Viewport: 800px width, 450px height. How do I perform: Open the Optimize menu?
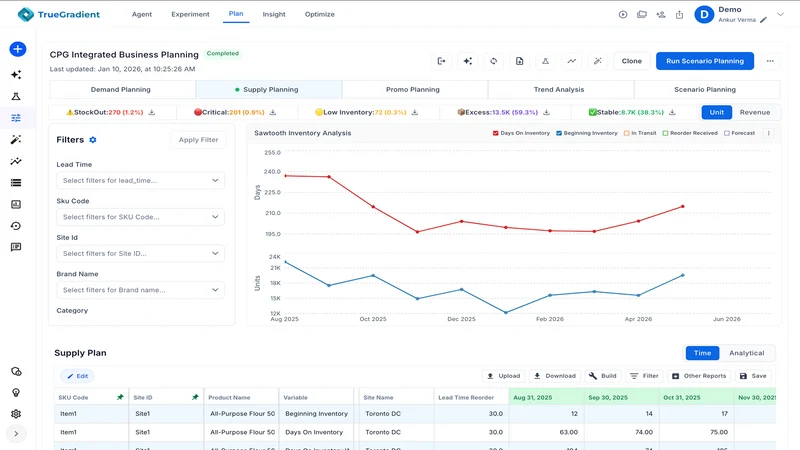pos(319,14)
